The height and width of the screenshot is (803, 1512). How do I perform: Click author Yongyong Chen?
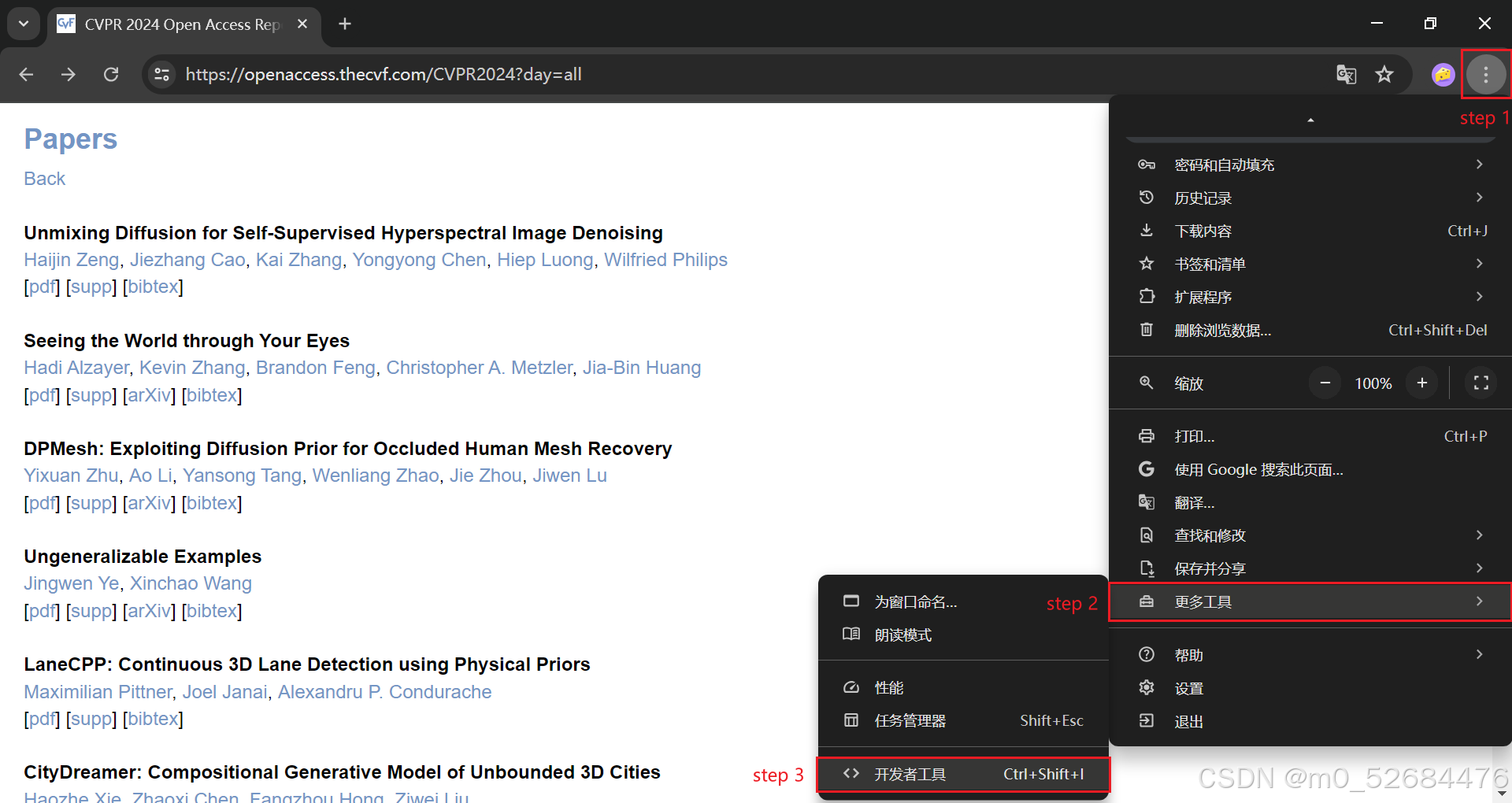tap(419, 260)
